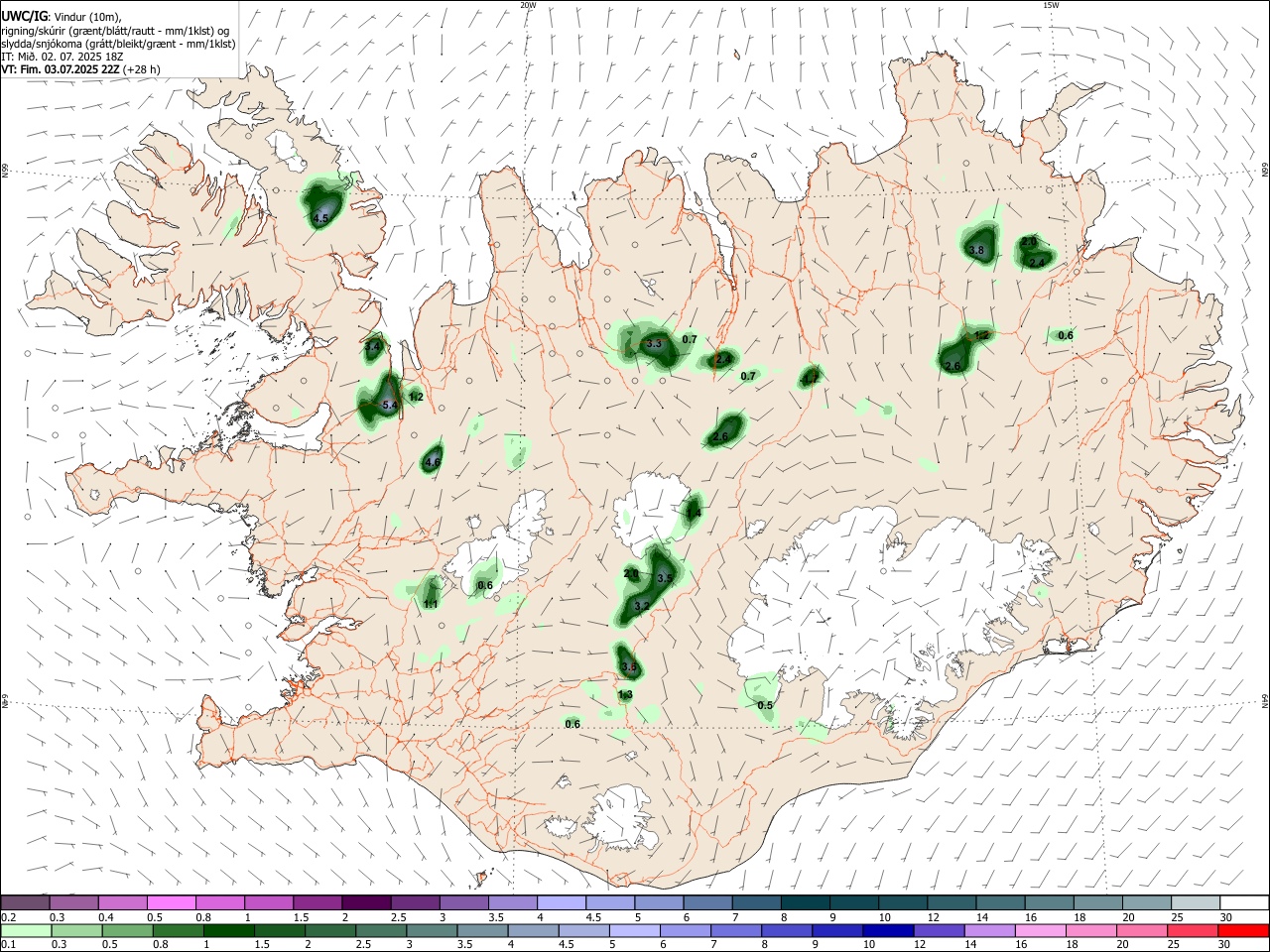
Task: Click the white top-row swatch labeled 30
Action: point(1243,903)
